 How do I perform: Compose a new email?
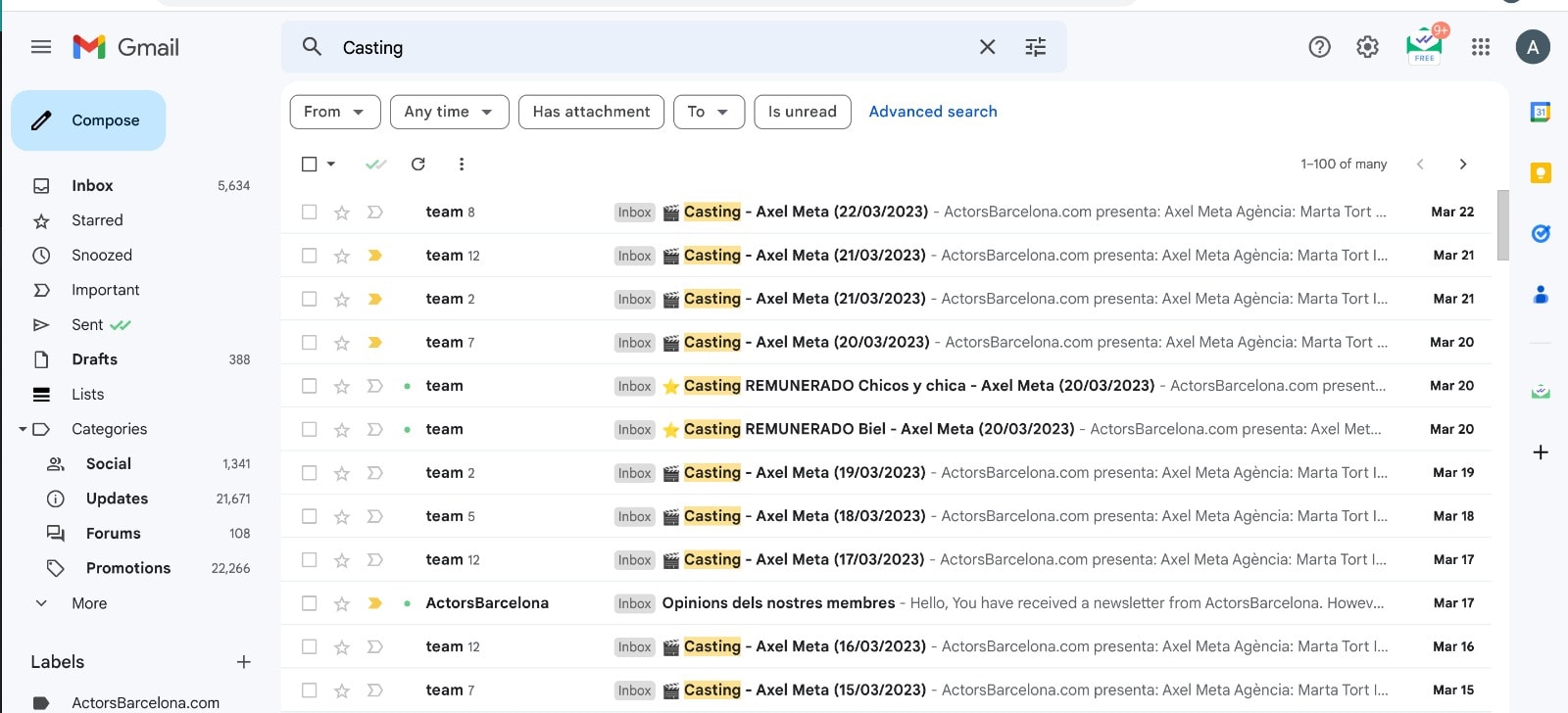coord(88,120)
